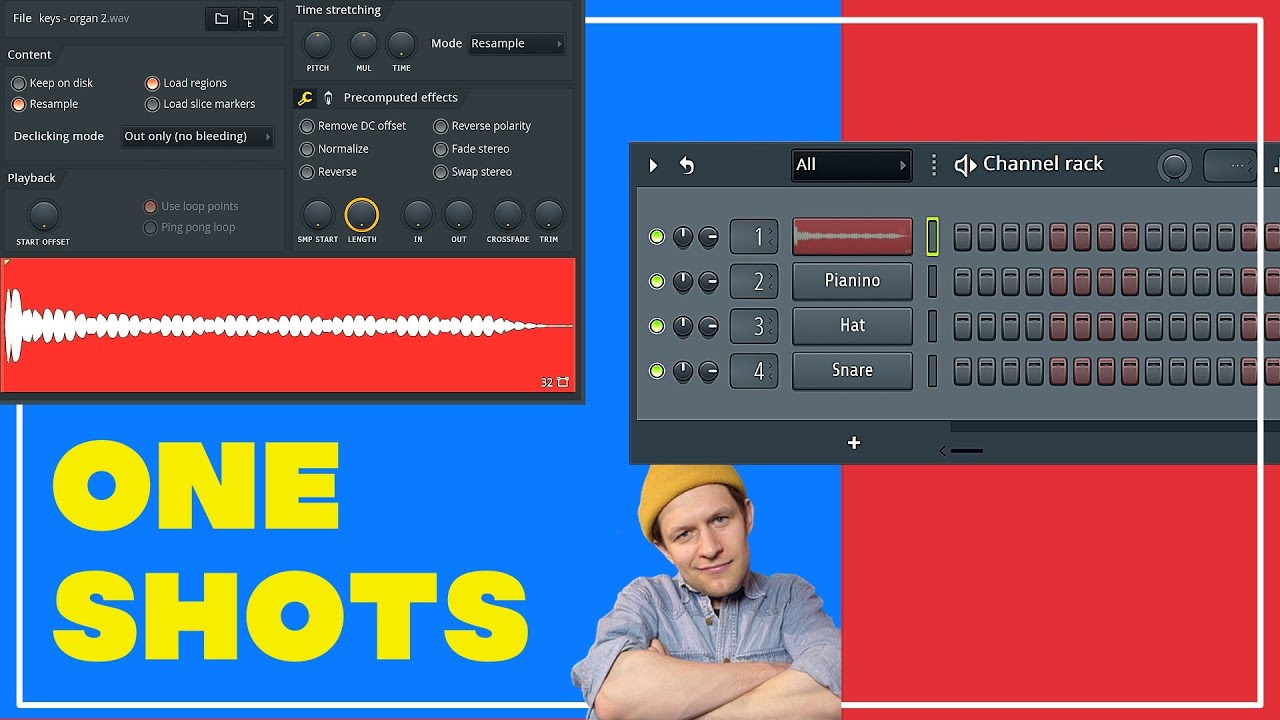Screen dimensions: 1280x720
Task: Click mixer track number 4 selector
Action: point(754,371)
